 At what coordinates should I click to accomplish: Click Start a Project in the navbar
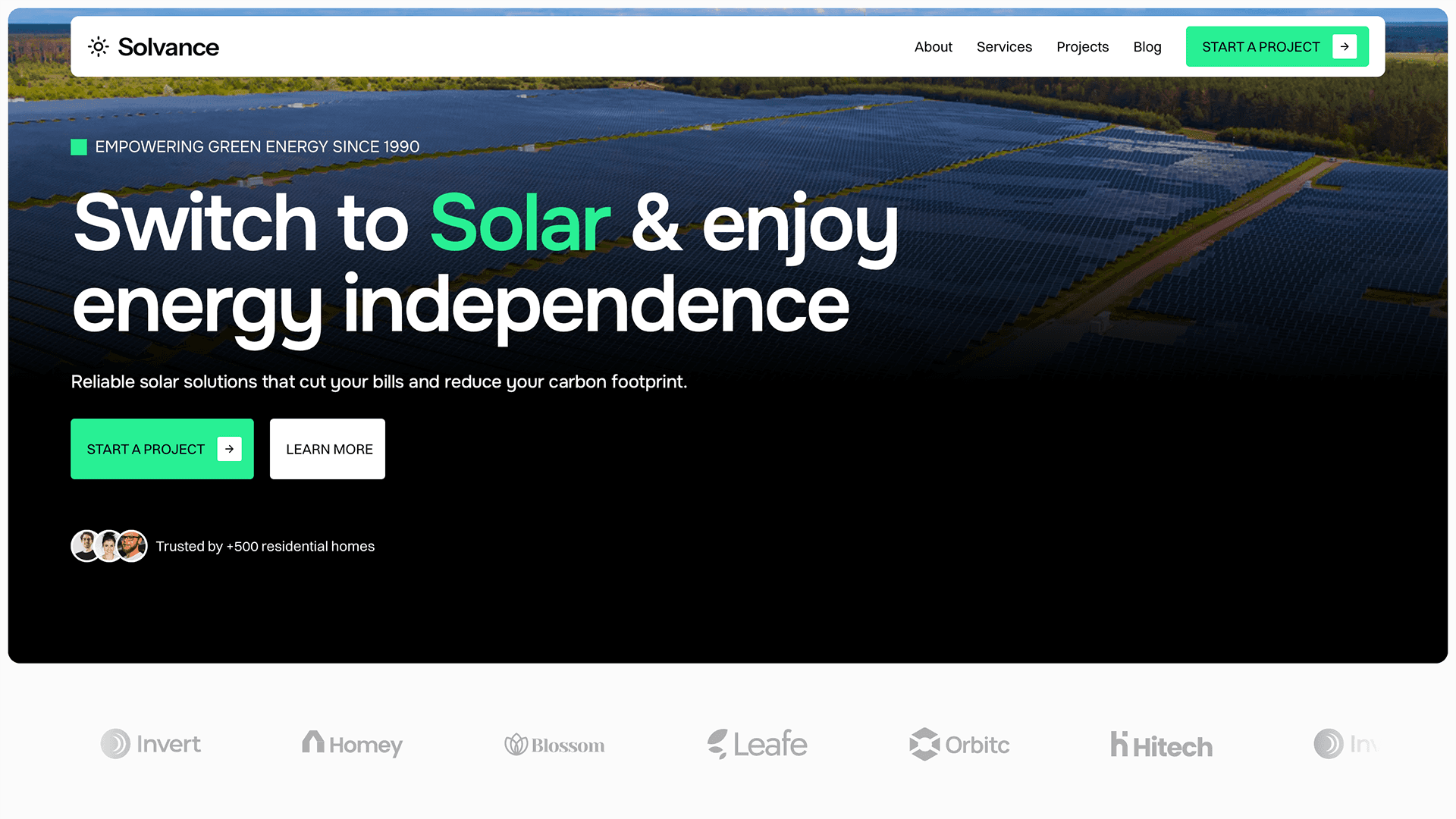[1277, 46]
